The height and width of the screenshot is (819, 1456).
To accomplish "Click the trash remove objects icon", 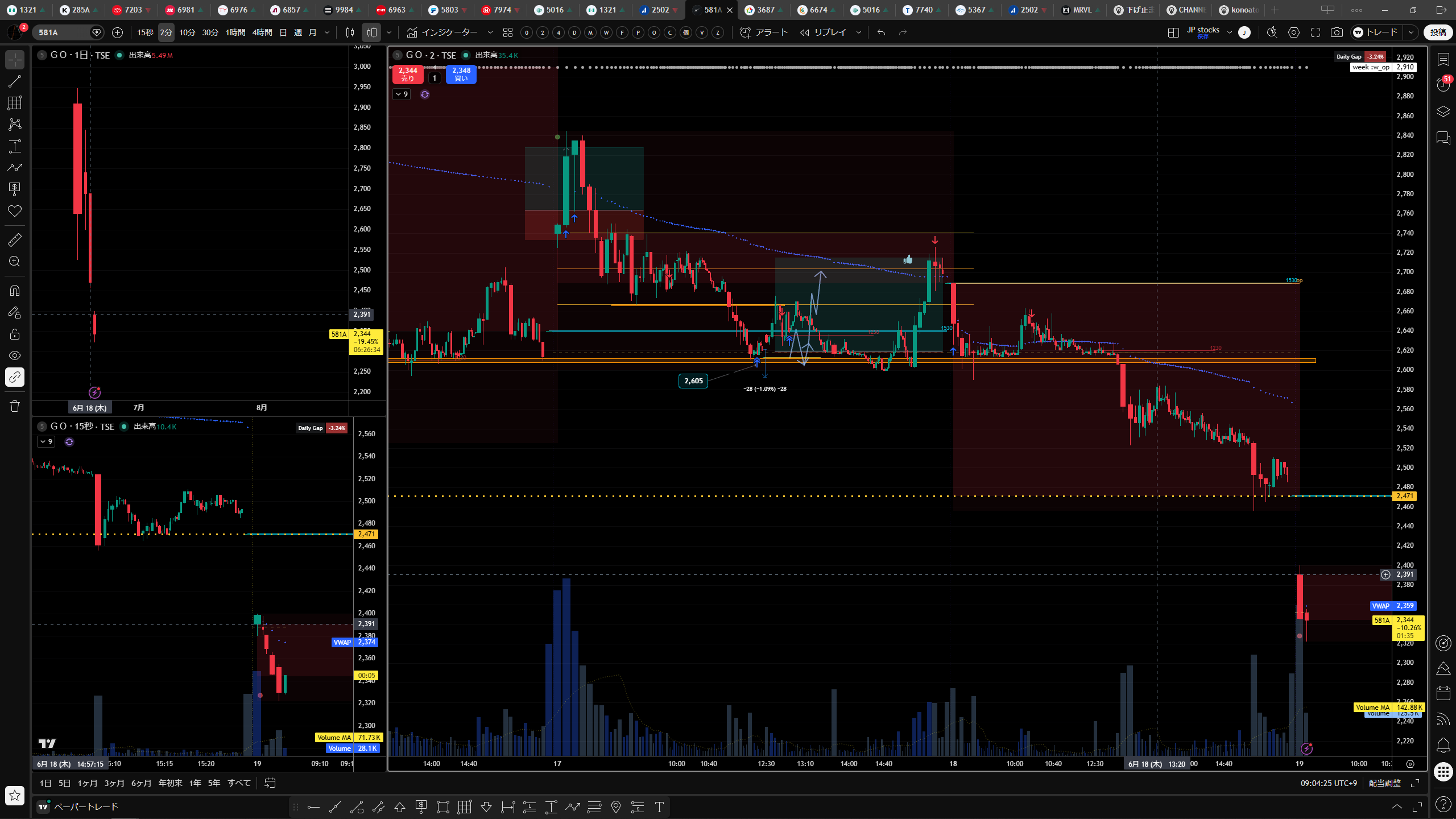I will pyautogui.click(x=15, y=406).
